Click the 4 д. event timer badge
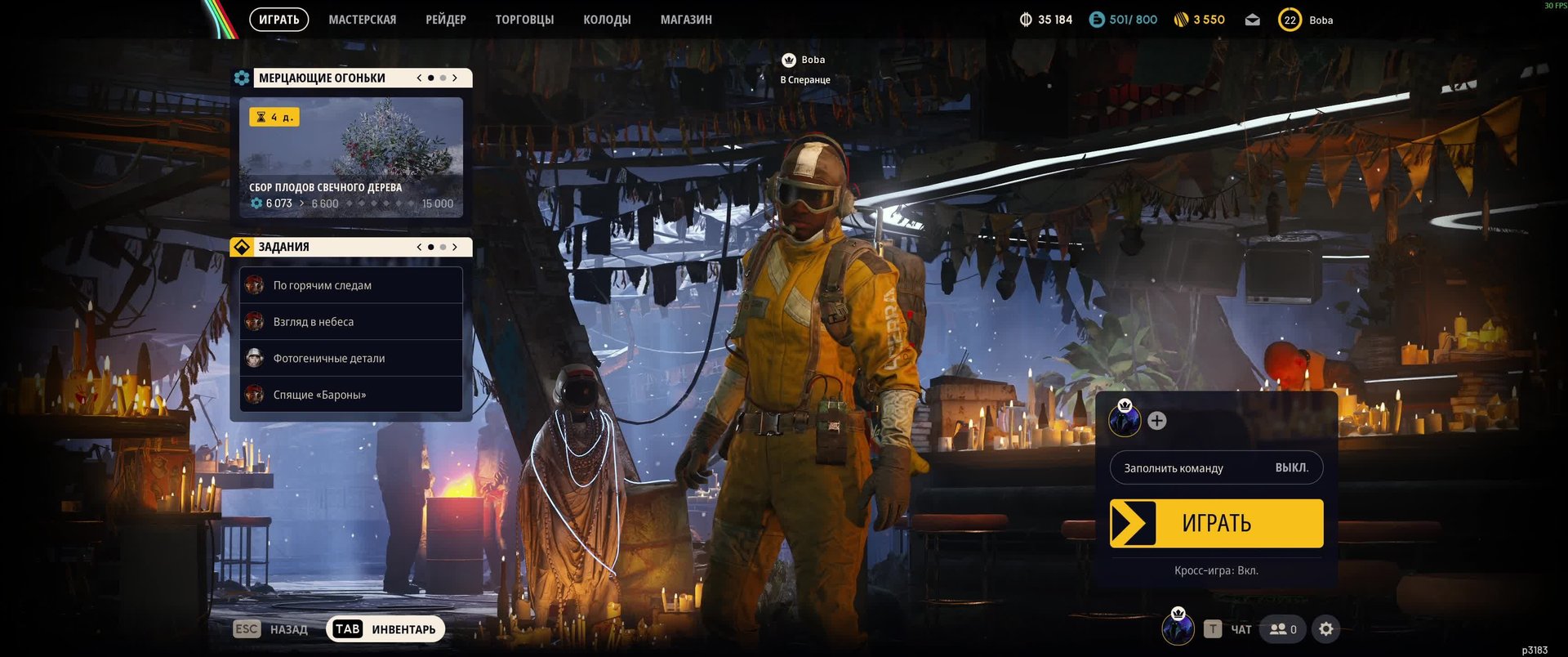This screenshot has width=1568, height=657. [274, 117]
